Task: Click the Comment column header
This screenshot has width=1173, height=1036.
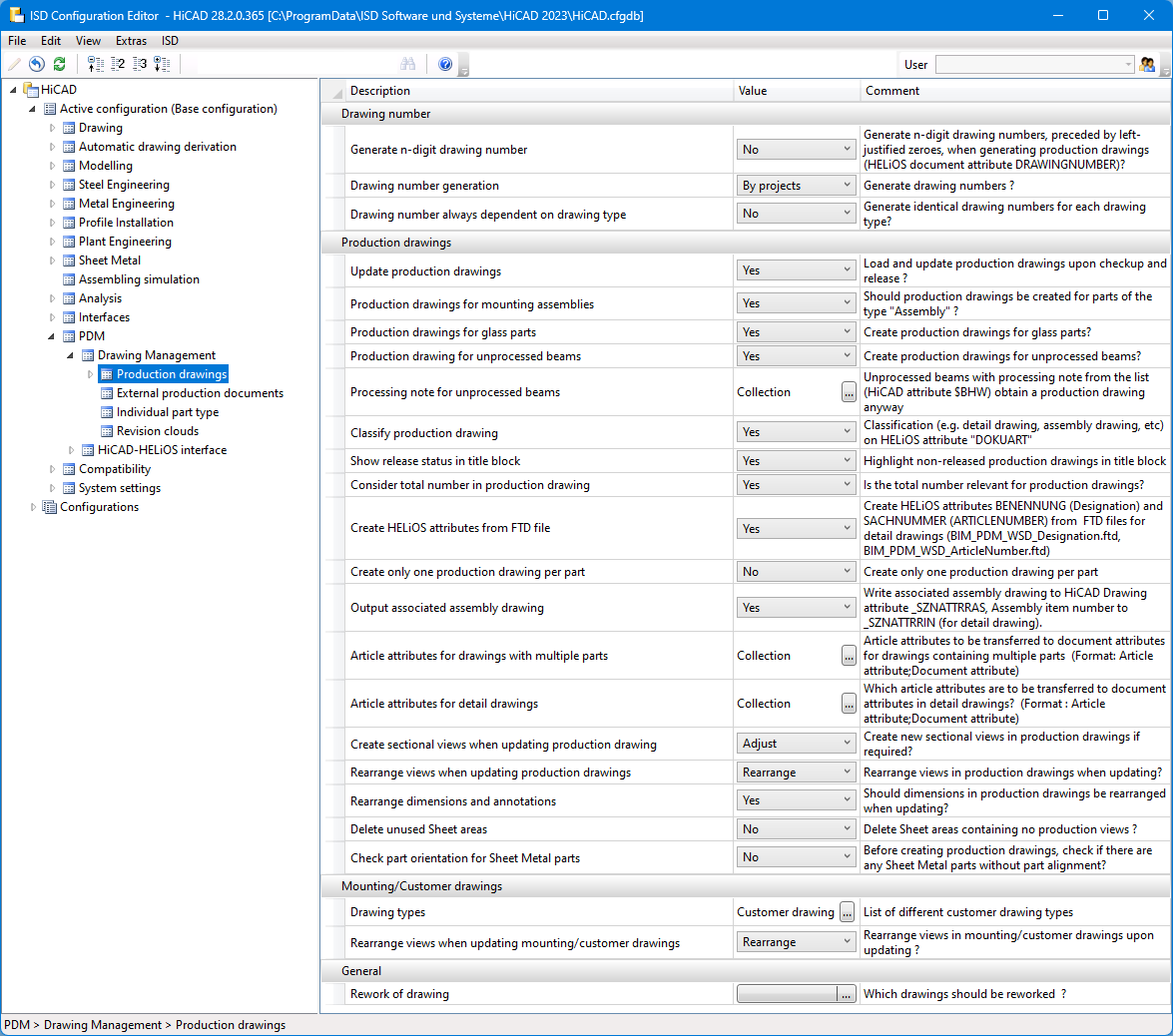Action: click(x=1015, y=91)
